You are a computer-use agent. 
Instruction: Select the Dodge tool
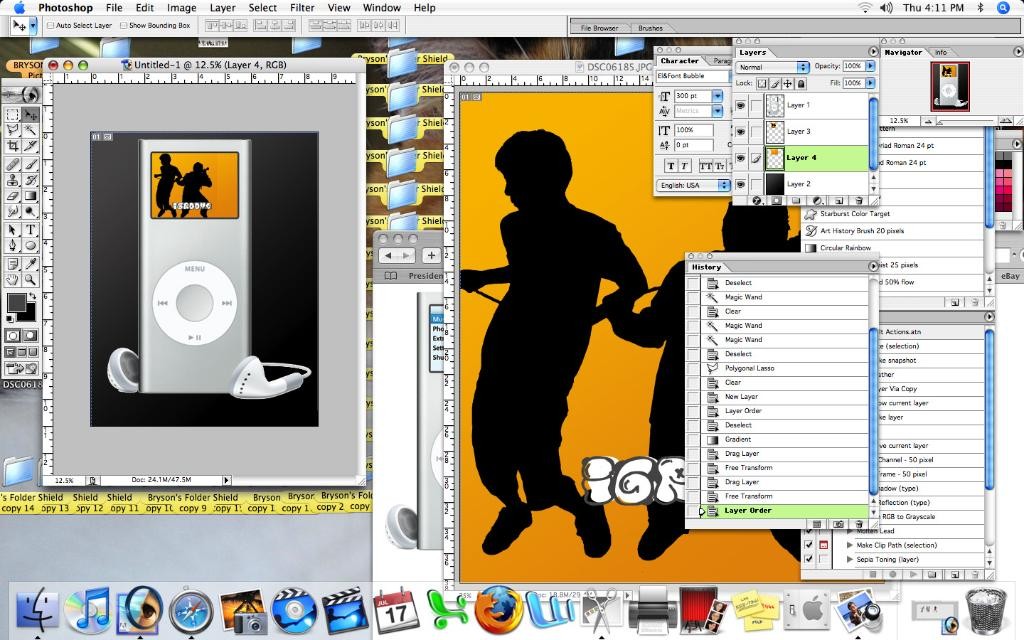tap(30, 211)
